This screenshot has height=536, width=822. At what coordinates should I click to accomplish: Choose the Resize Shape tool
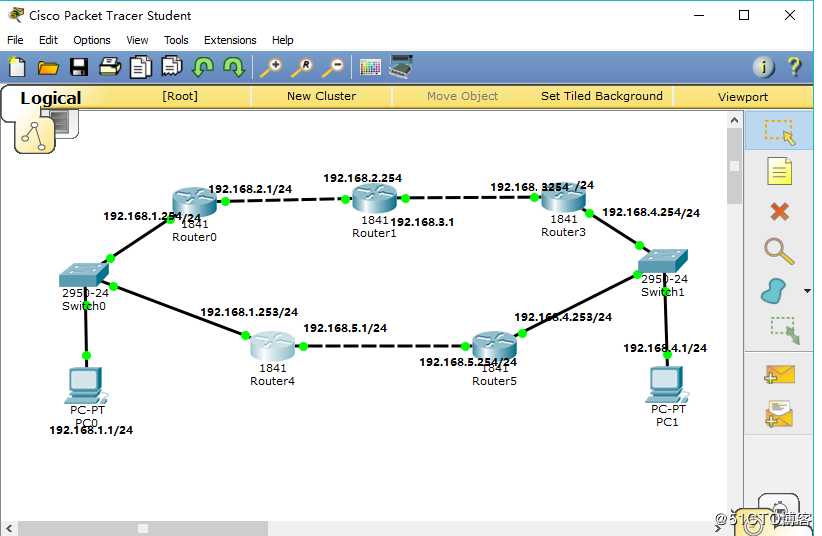[784, 330]
